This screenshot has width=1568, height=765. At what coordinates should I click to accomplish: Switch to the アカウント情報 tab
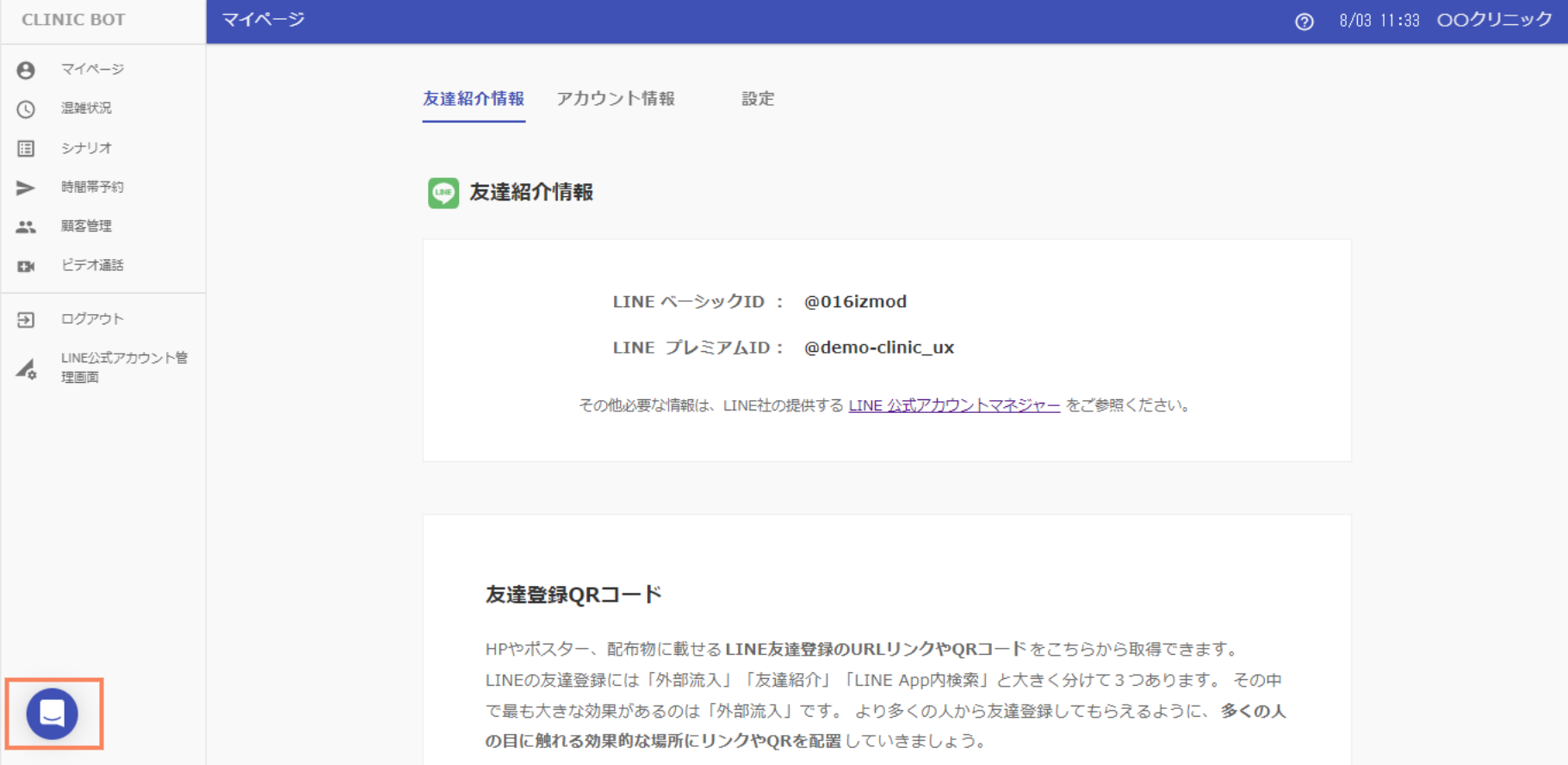[x=616, y=99]
